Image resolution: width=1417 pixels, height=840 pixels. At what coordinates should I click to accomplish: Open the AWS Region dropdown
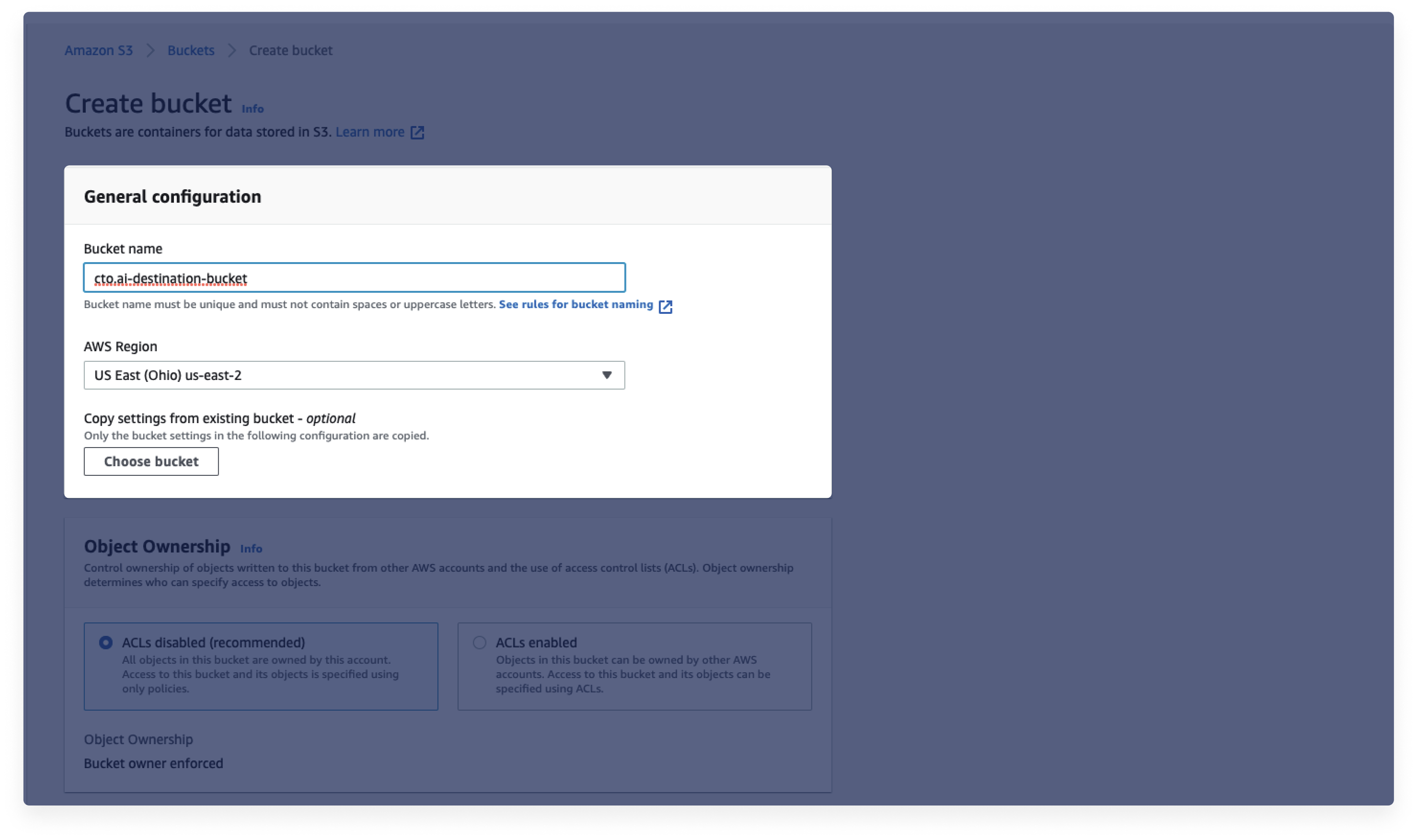[x=354, y=375]
